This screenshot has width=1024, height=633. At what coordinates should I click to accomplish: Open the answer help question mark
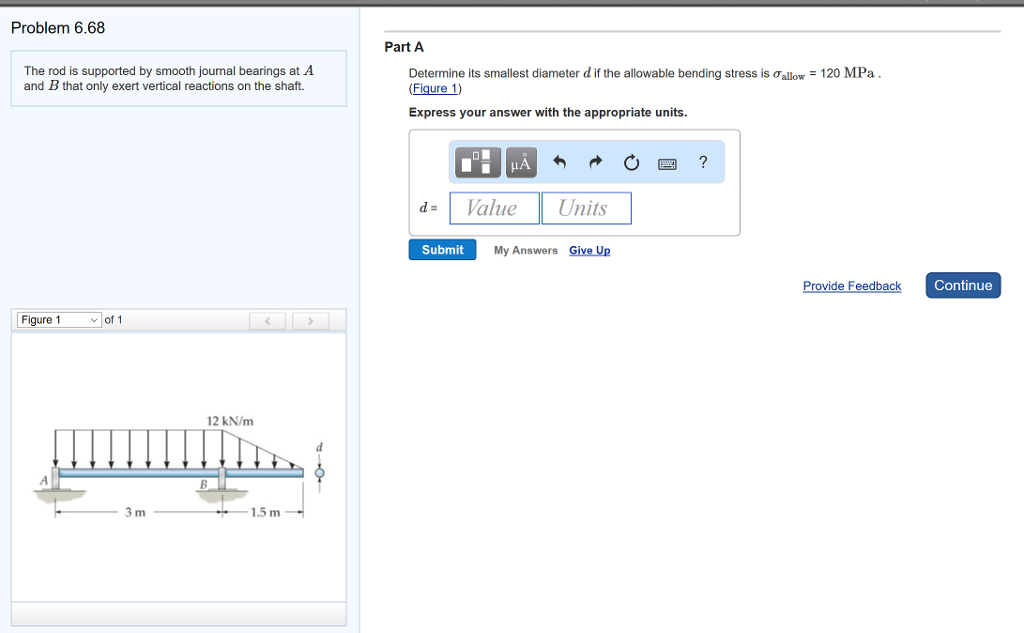point(703,161)
